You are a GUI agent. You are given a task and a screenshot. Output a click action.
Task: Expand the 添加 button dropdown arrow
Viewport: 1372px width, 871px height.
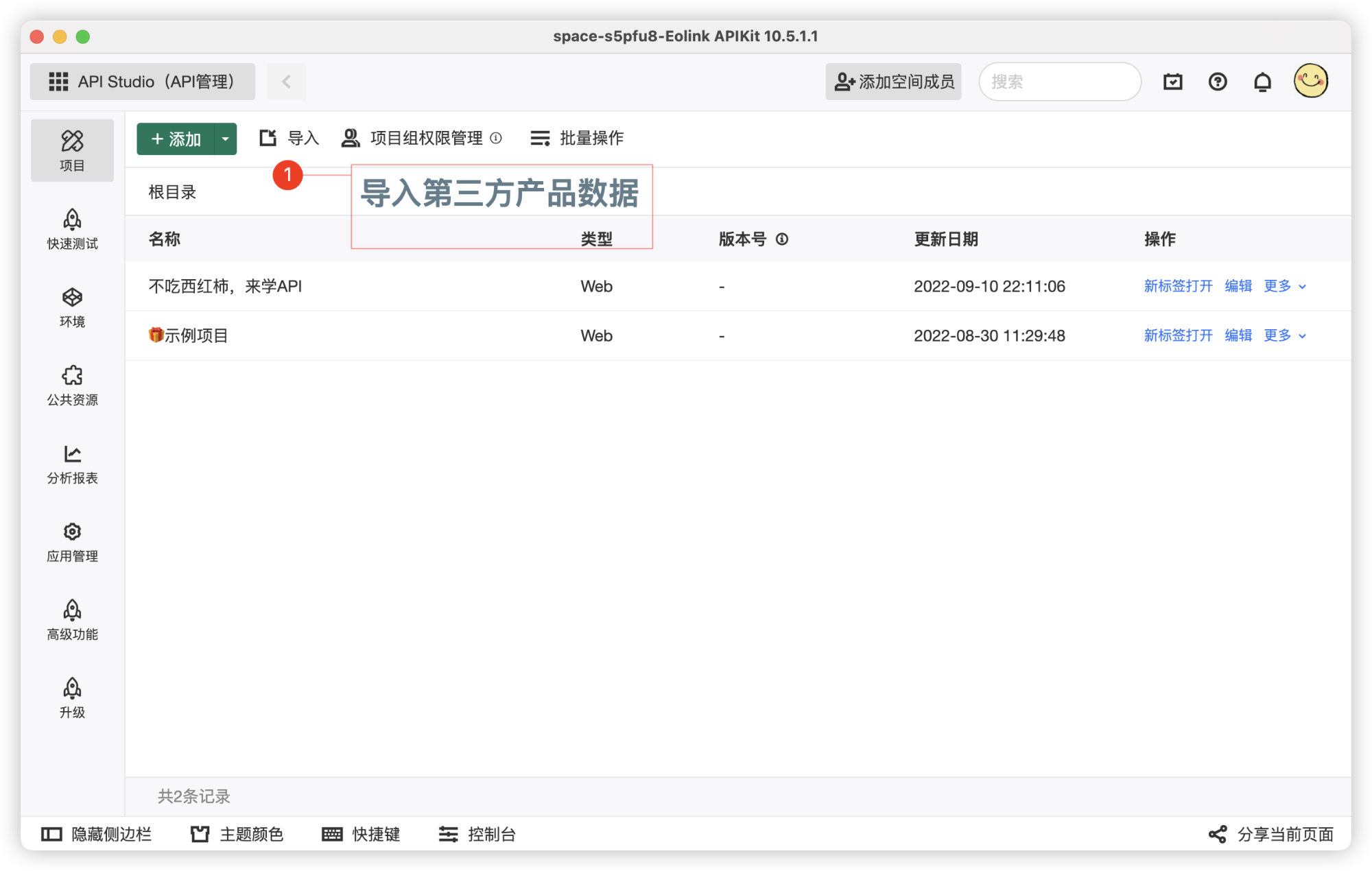pos(225,139)
